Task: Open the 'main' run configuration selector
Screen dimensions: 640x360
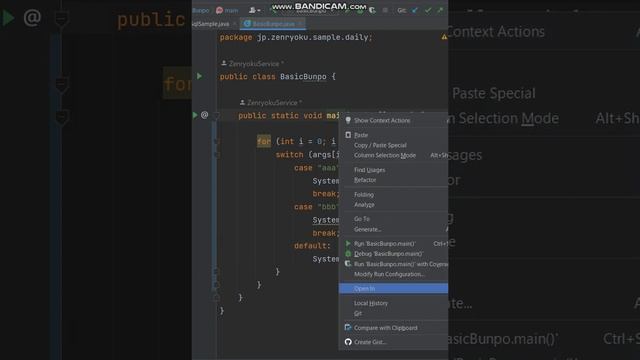Action: tap(227, 10)
